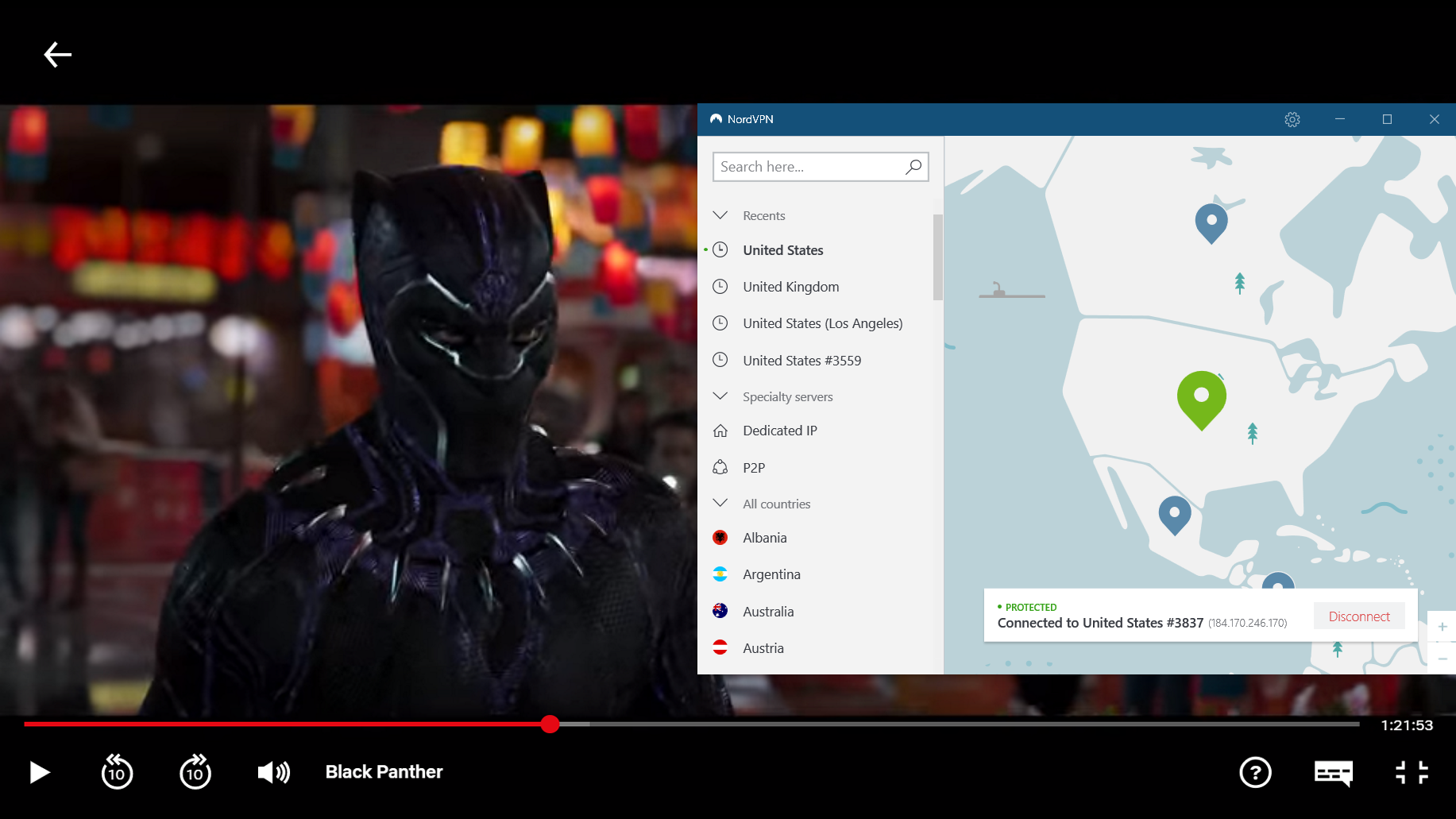
Task: Go back with the Netflix back arrow
Action: (x=57, y=55)
